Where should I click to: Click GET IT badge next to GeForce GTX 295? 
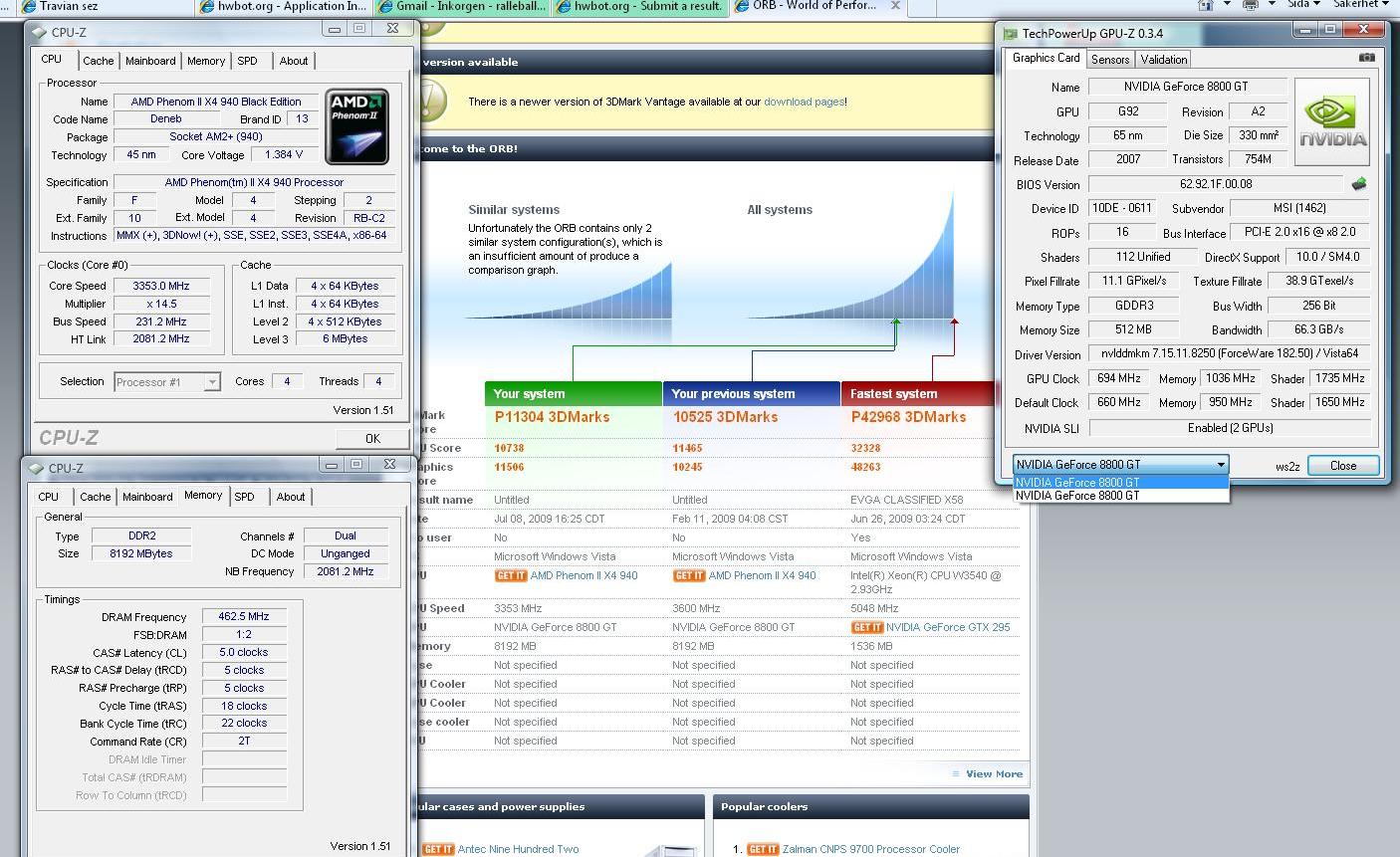[867, 628]
